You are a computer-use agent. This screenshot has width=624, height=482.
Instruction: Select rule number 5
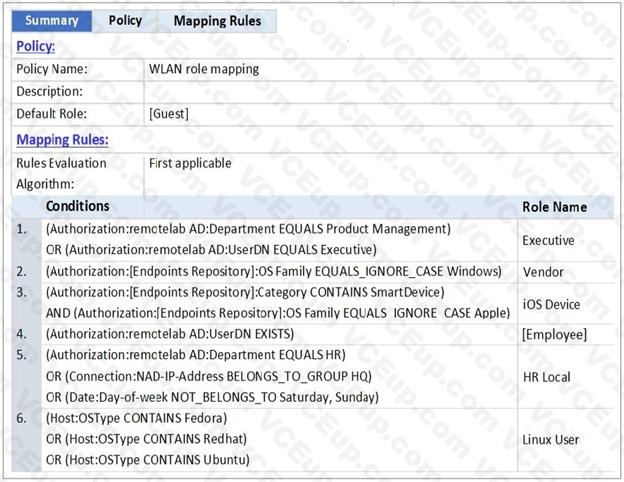tap(22, 355)
